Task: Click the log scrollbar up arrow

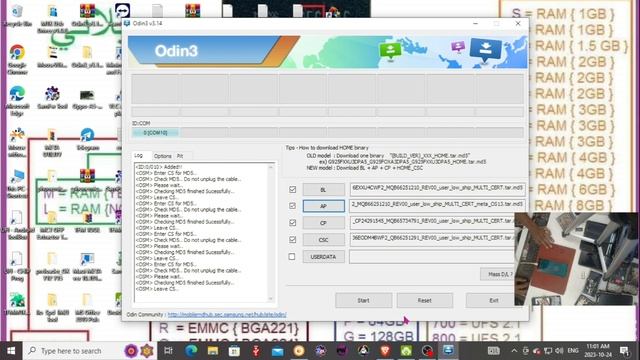Action: coord(271,167)
